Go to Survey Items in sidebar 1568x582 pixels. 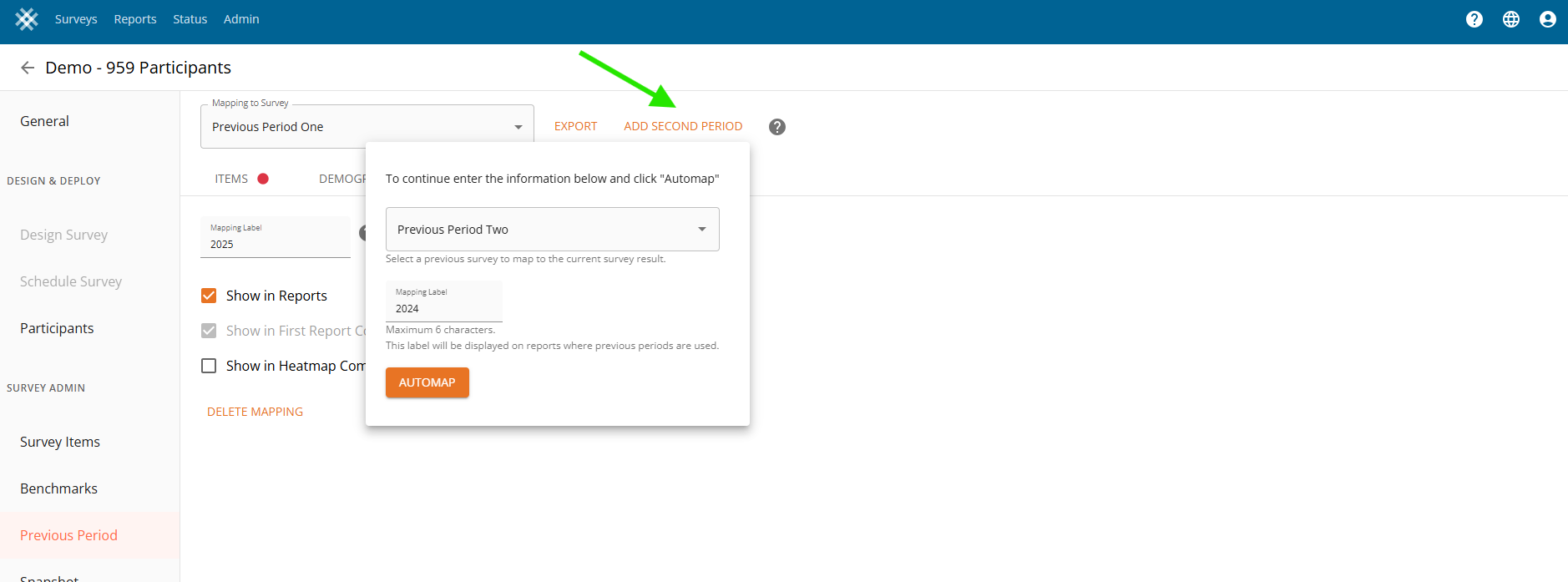coord(60,442)
